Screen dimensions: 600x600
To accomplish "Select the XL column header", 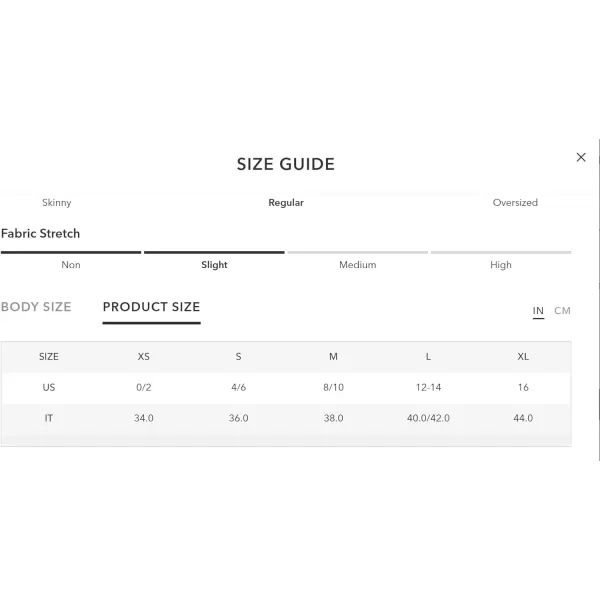I will (523, 357).
